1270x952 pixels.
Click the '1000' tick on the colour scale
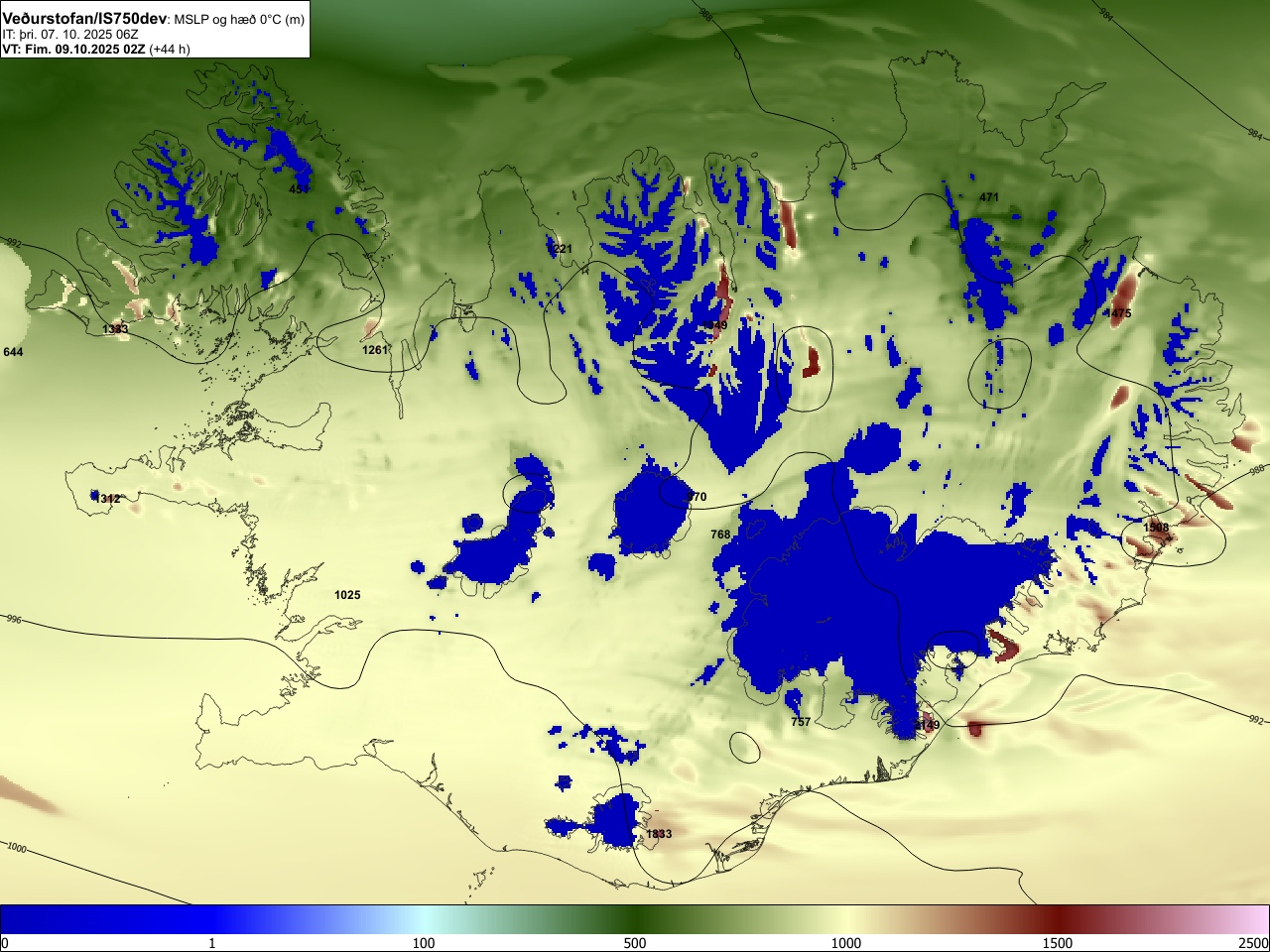(846, 943)
